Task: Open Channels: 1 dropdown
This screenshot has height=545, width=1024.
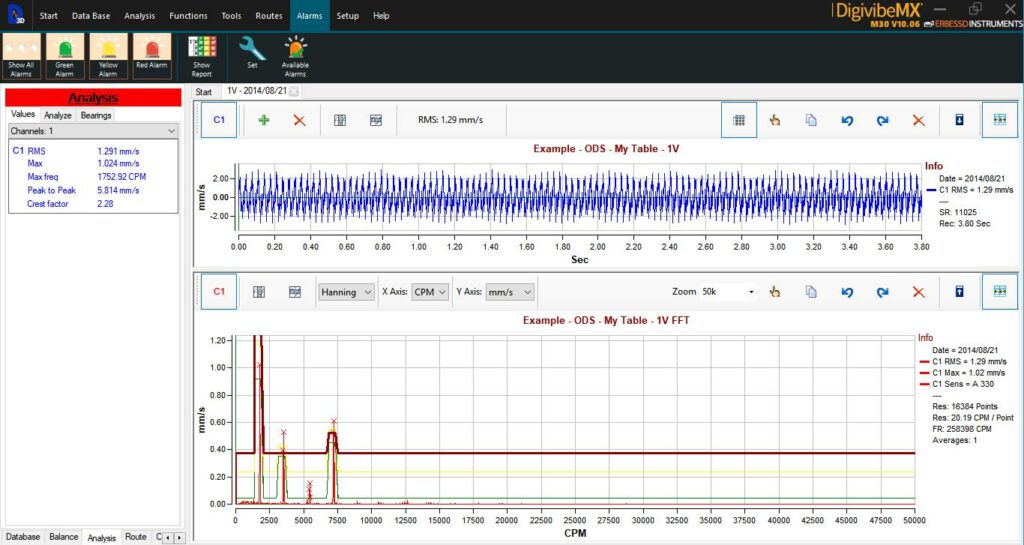Action: point(93,131)
